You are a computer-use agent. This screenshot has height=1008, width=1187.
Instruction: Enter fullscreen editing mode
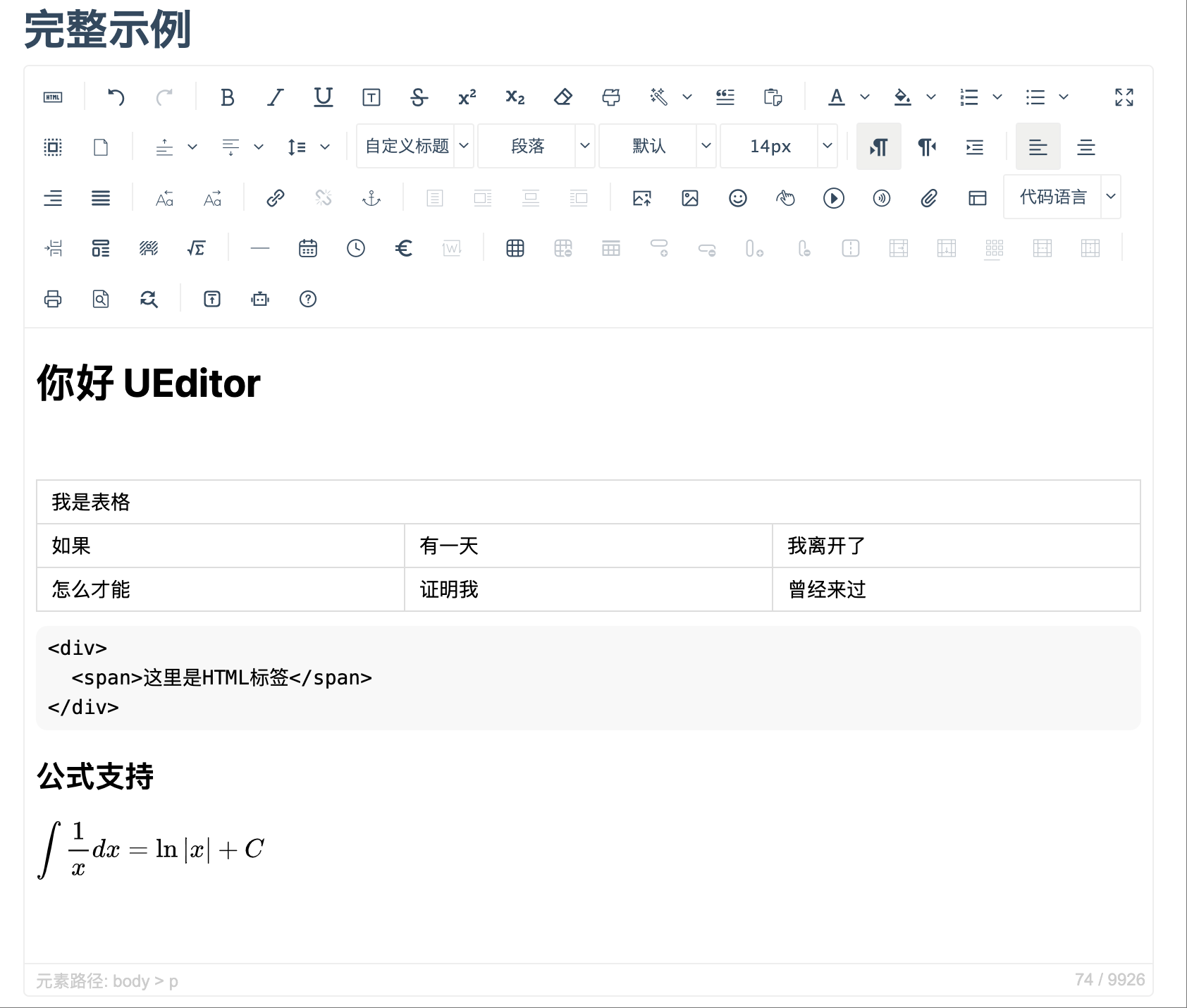(x=1124, y=97)
